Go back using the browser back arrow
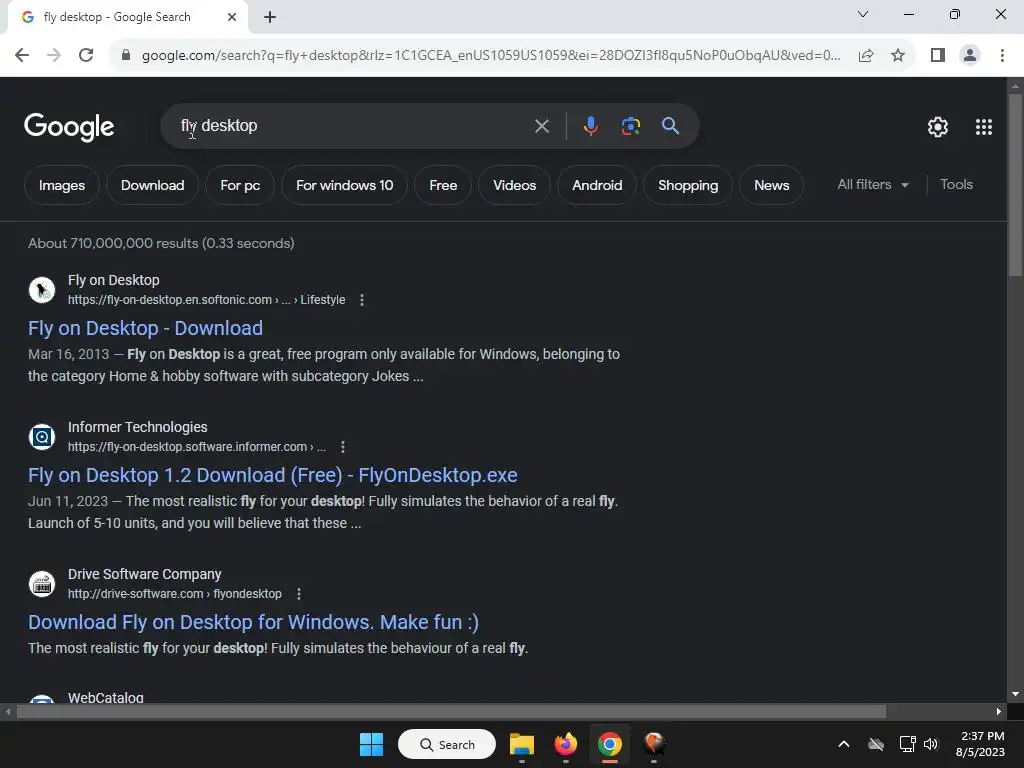 22,56
